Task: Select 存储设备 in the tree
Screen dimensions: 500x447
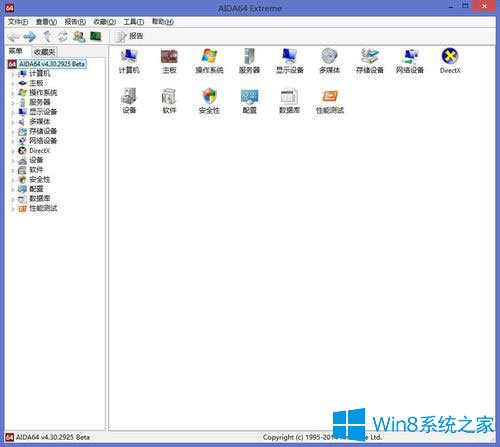Action: tap(43, 131)
